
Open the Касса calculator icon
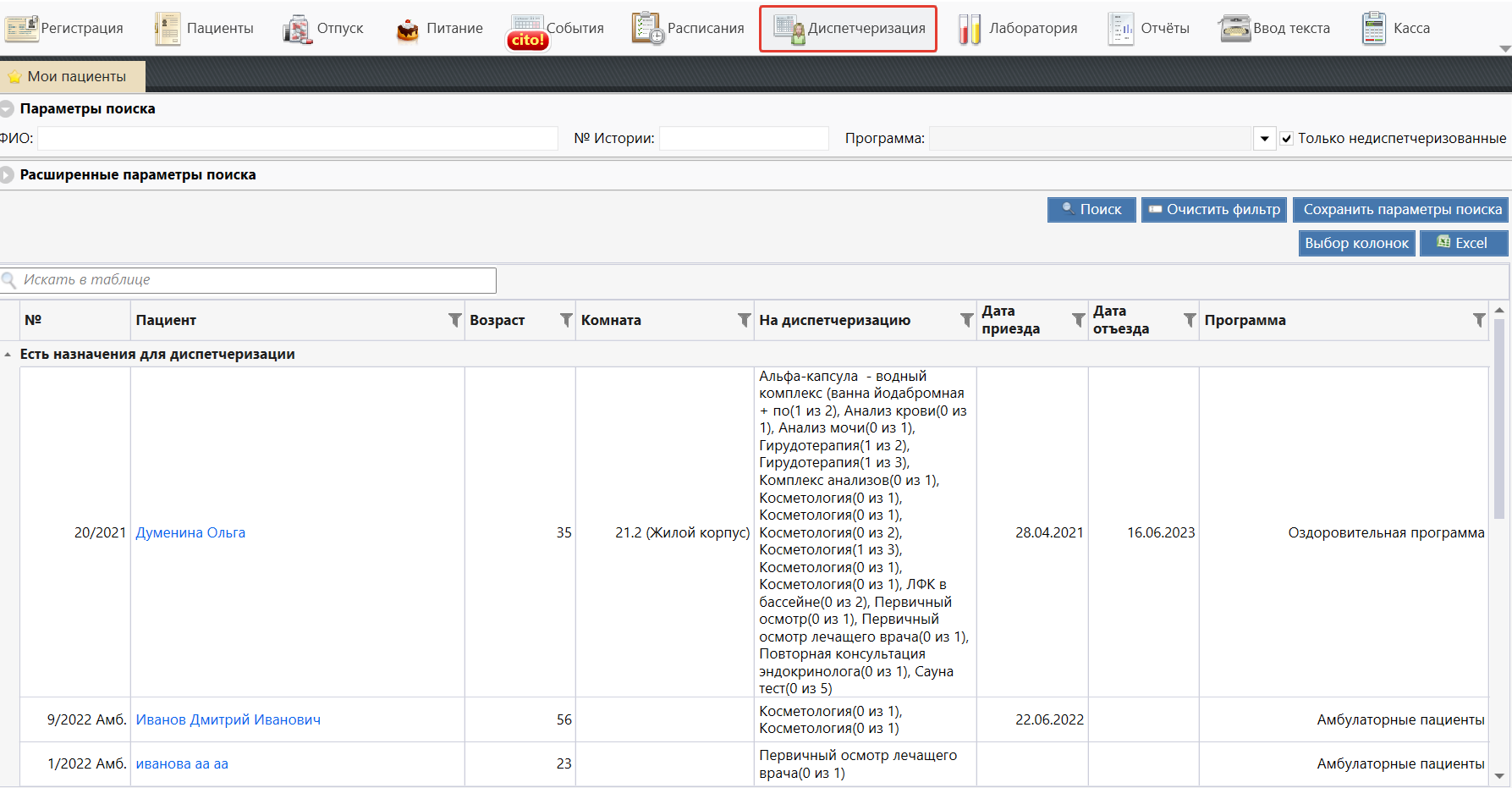(x=1374, y=29)
